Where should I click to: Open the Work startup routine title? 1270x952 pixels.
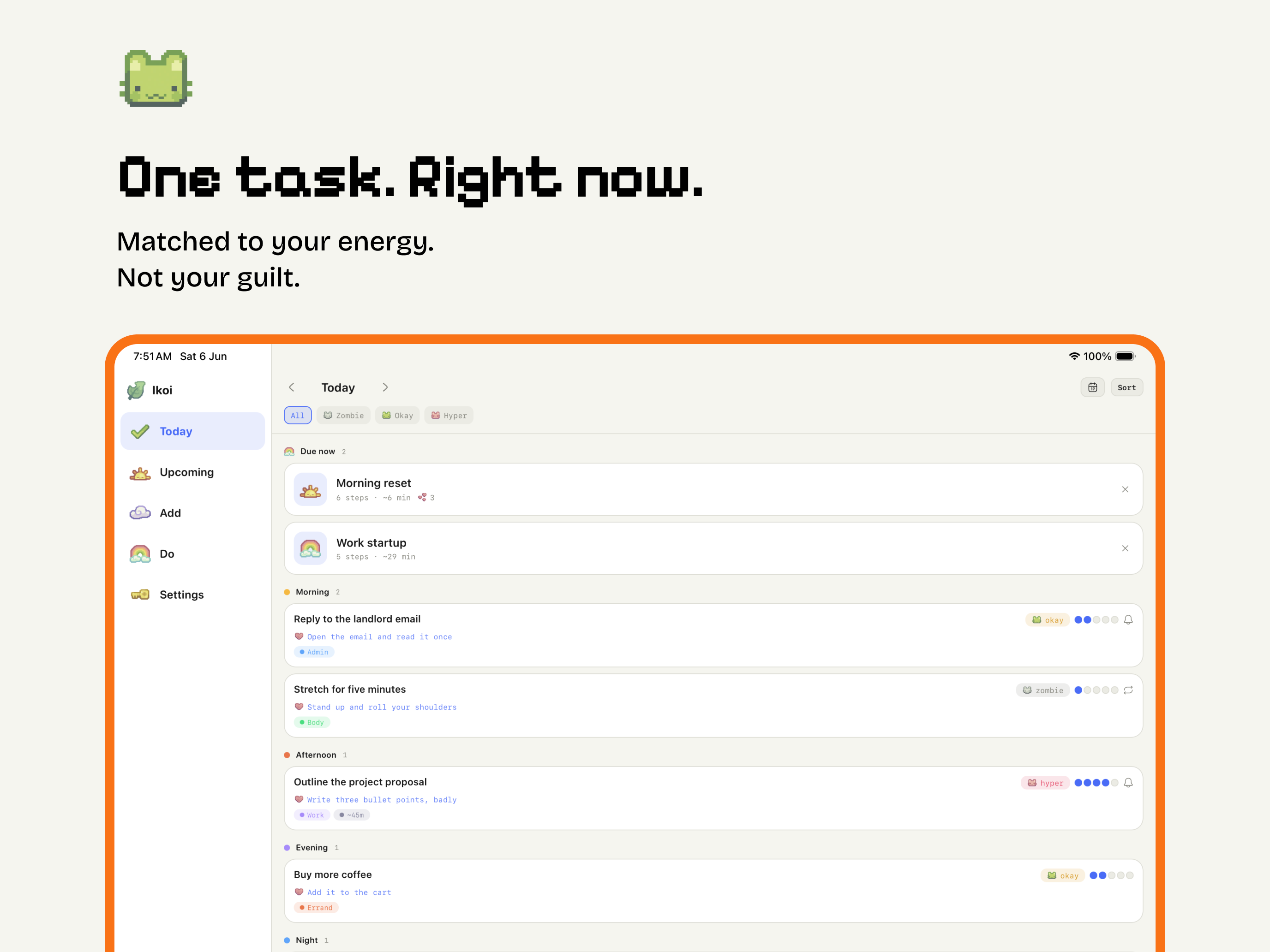click(x=371, y=543)
